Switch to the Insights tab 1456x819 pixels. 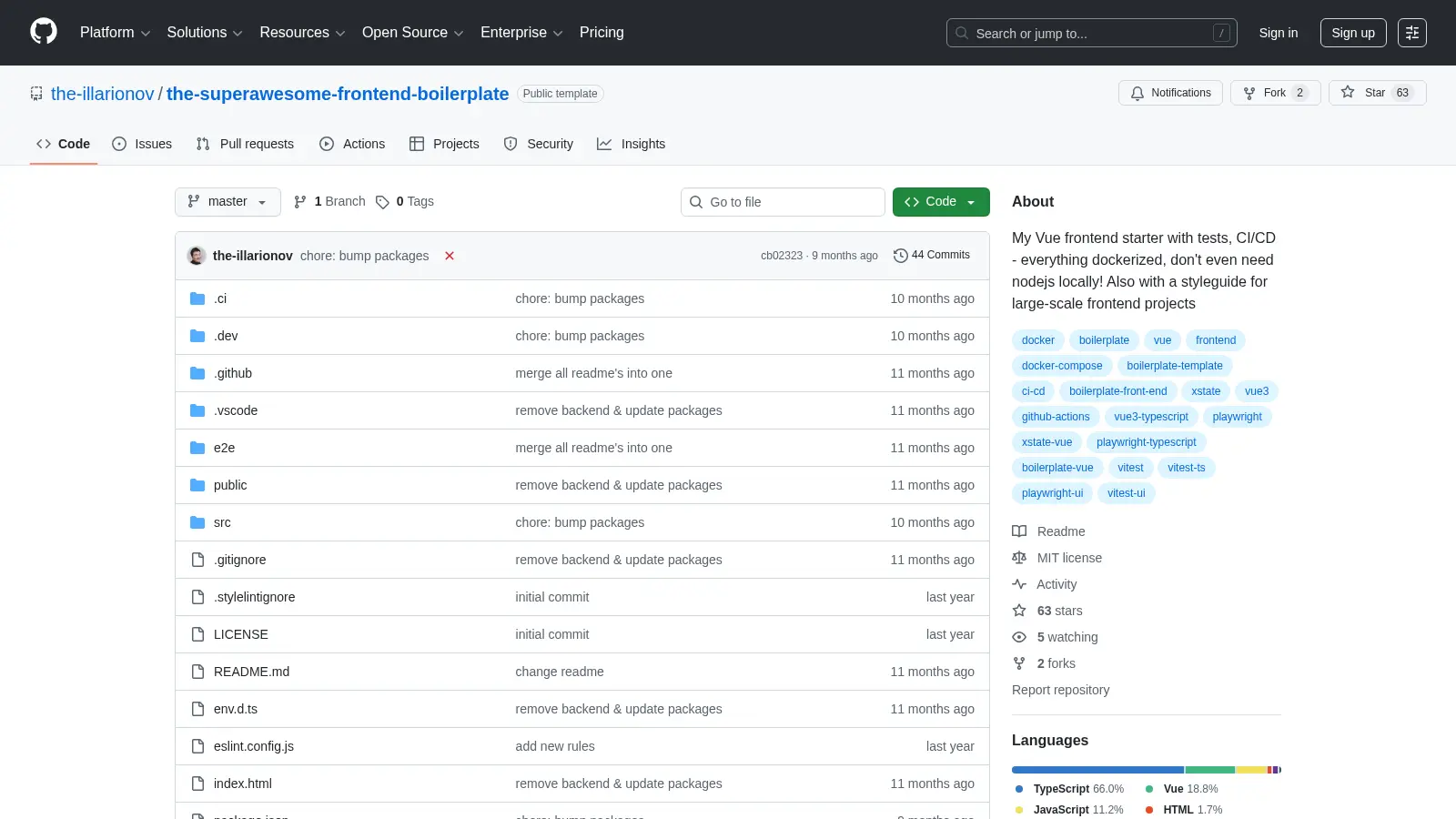click(x=632, y=144)
